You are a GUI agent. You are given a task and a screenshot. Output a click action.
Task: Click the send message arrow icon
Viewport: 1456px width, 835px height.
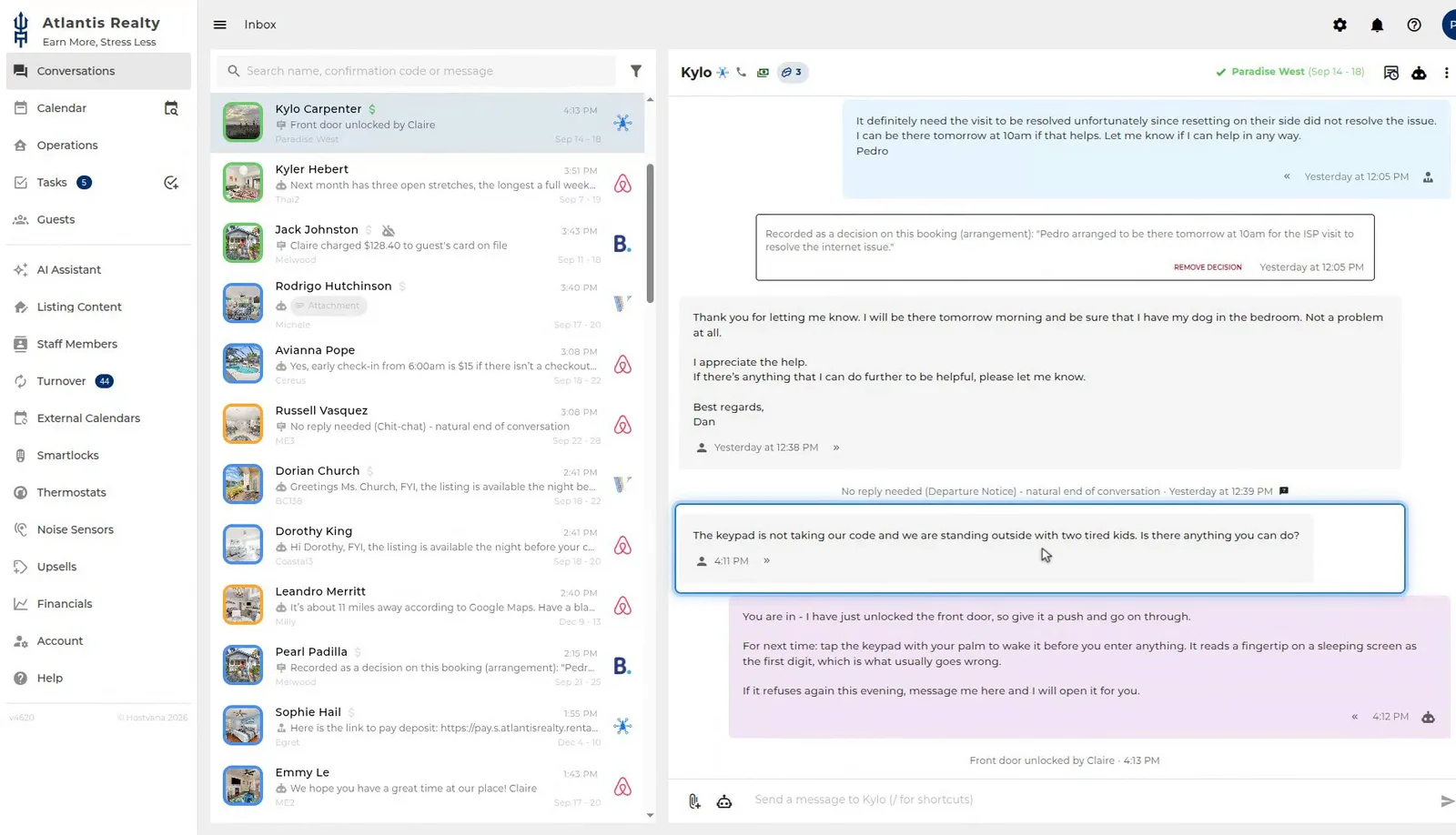(x=1446, y=800)
